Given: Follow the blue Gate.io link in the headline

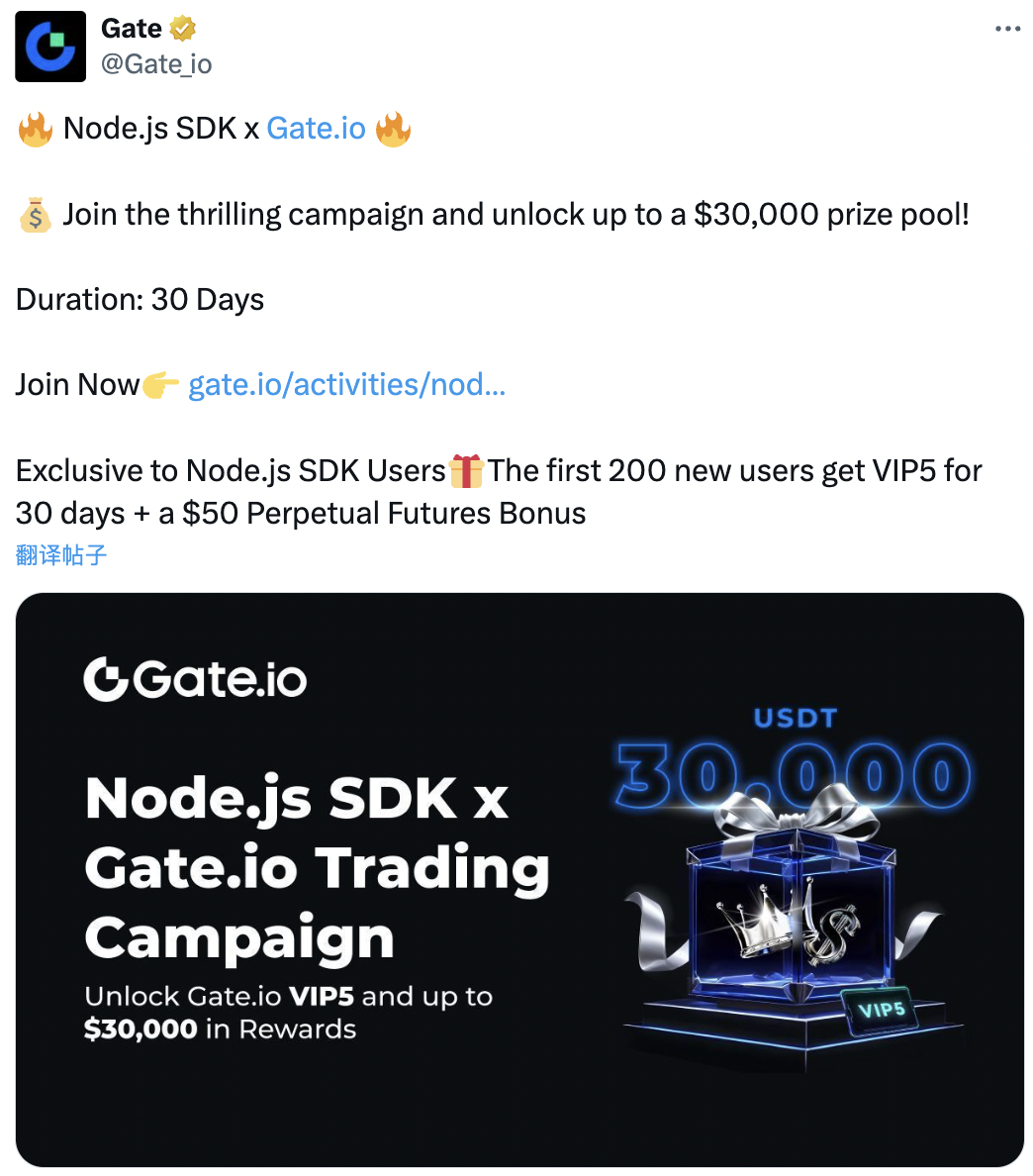Looking at the screenshot, I should click(x=316, y=129).
